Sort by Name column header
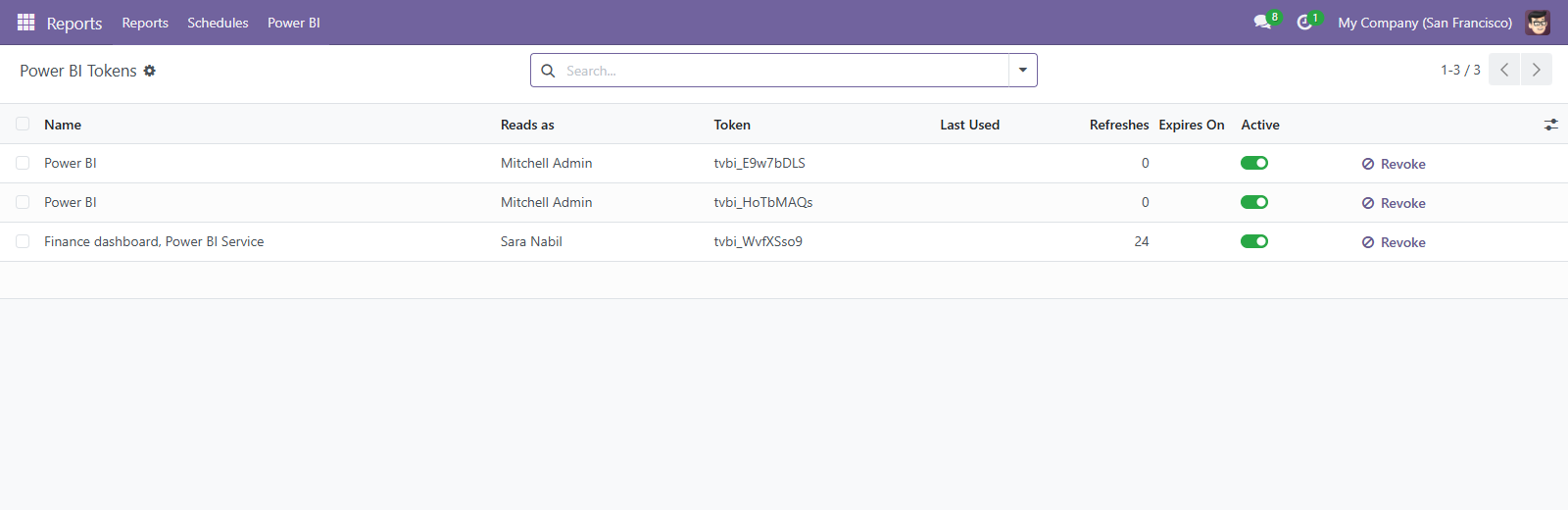Viewport: 1568px width, 510px height. tap(63, 125)
